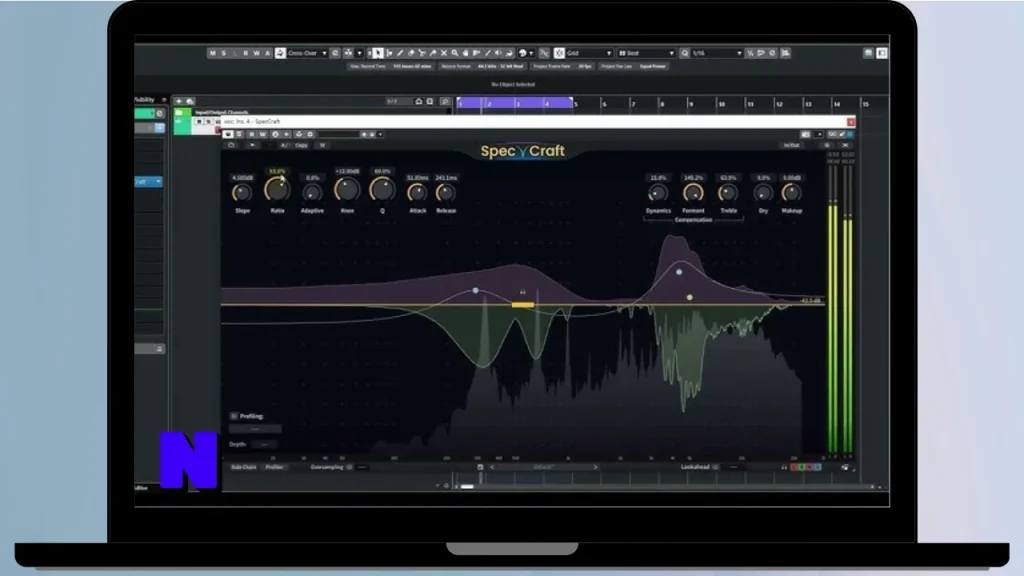
Task: Click the A/ compare button
Action: pos(283,145)
